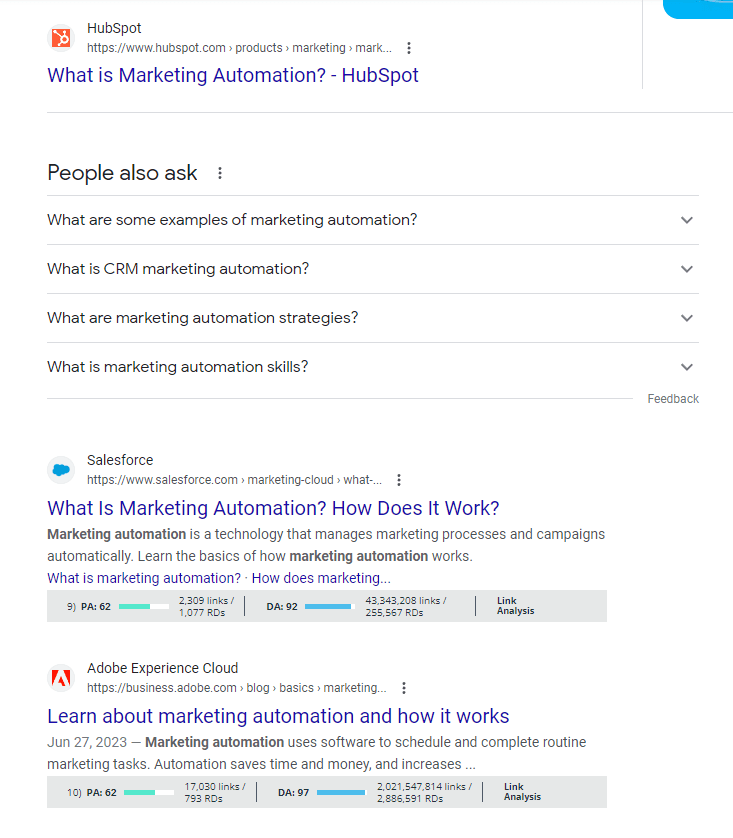
Task: Click the Feedback link
Action: tap(673, 399)
